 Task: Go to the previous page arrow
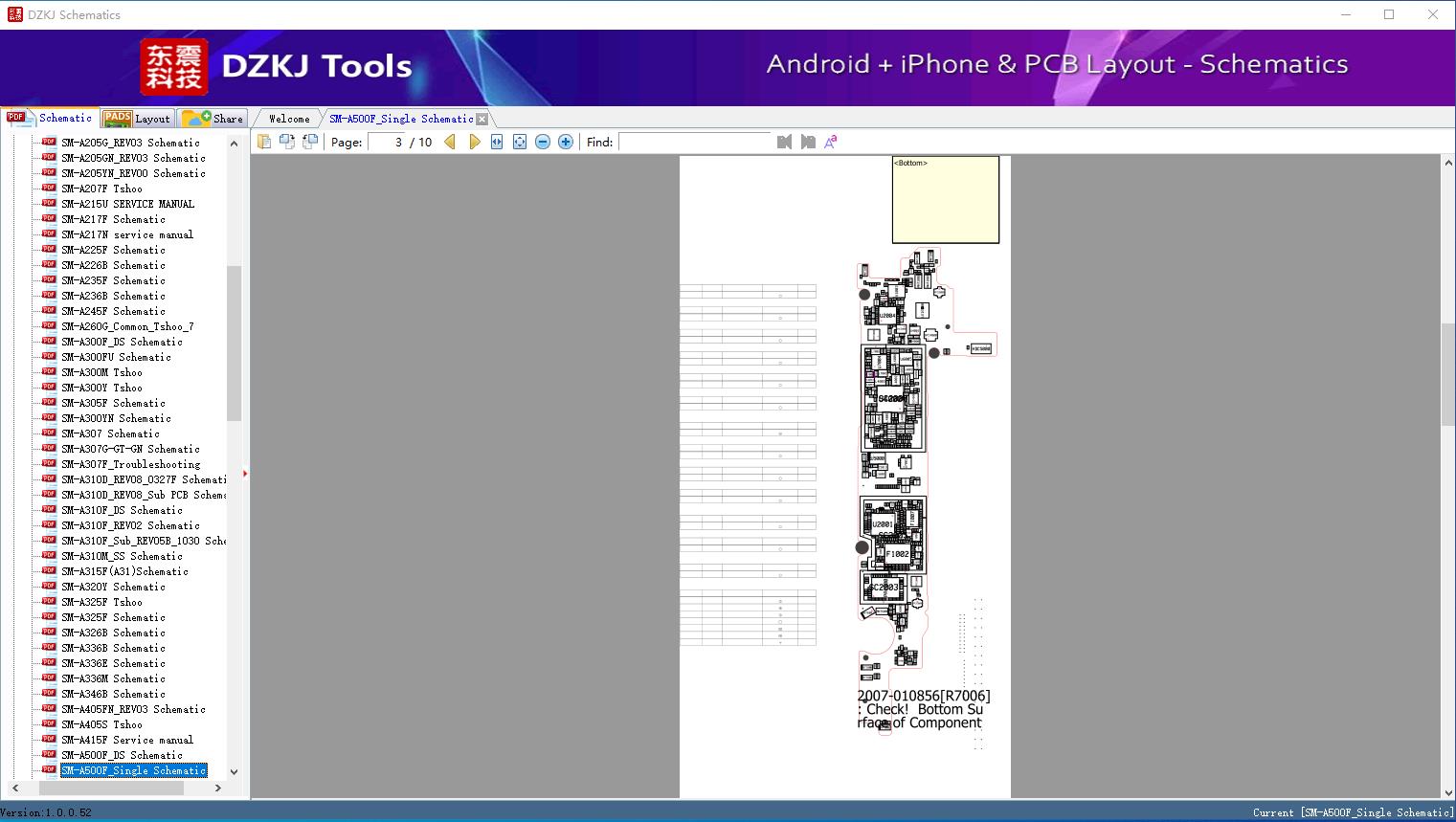click(x=450, y=142)
